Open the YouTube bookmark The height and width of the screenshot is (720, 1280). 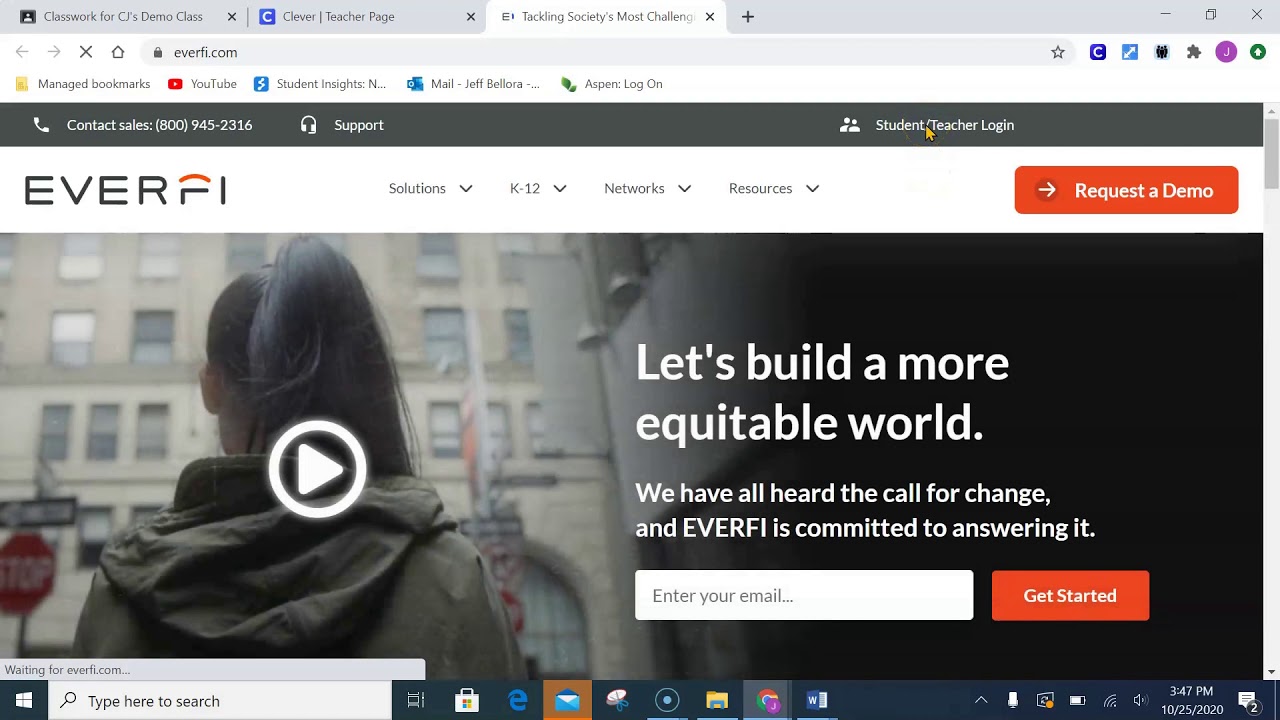click(x=203, y=84)
